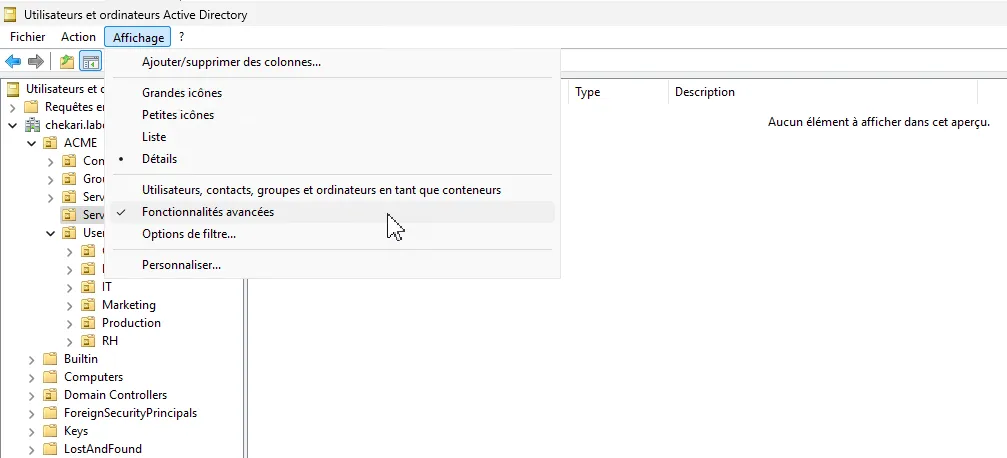Enable users, contacts, groups as containers option
1007x458 pixels.
(321, 189)
